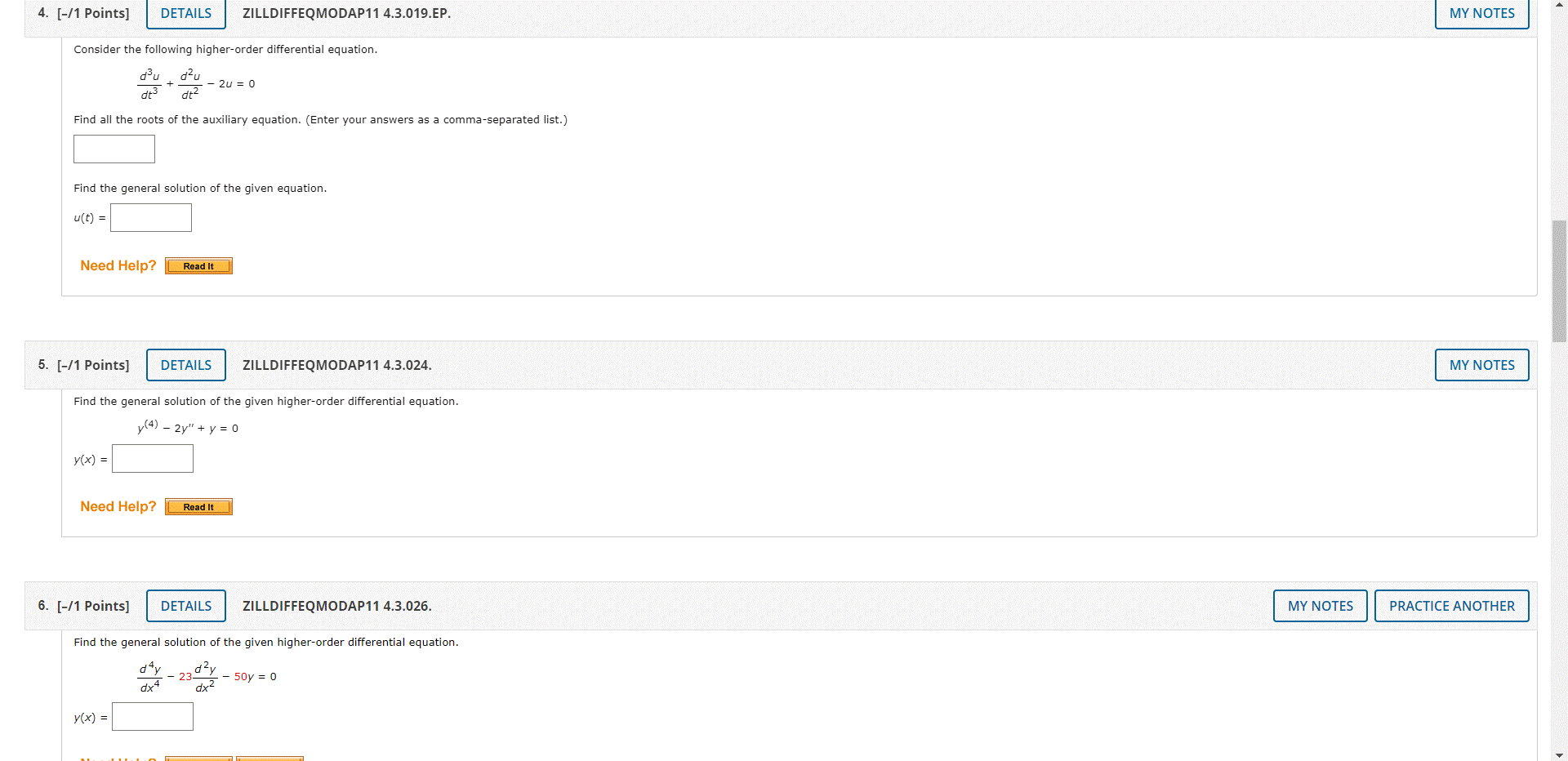This screenshot has height=761, width=1568.
Task: Click 'Need Help?' text in question 4
Action: coord(118,265)
